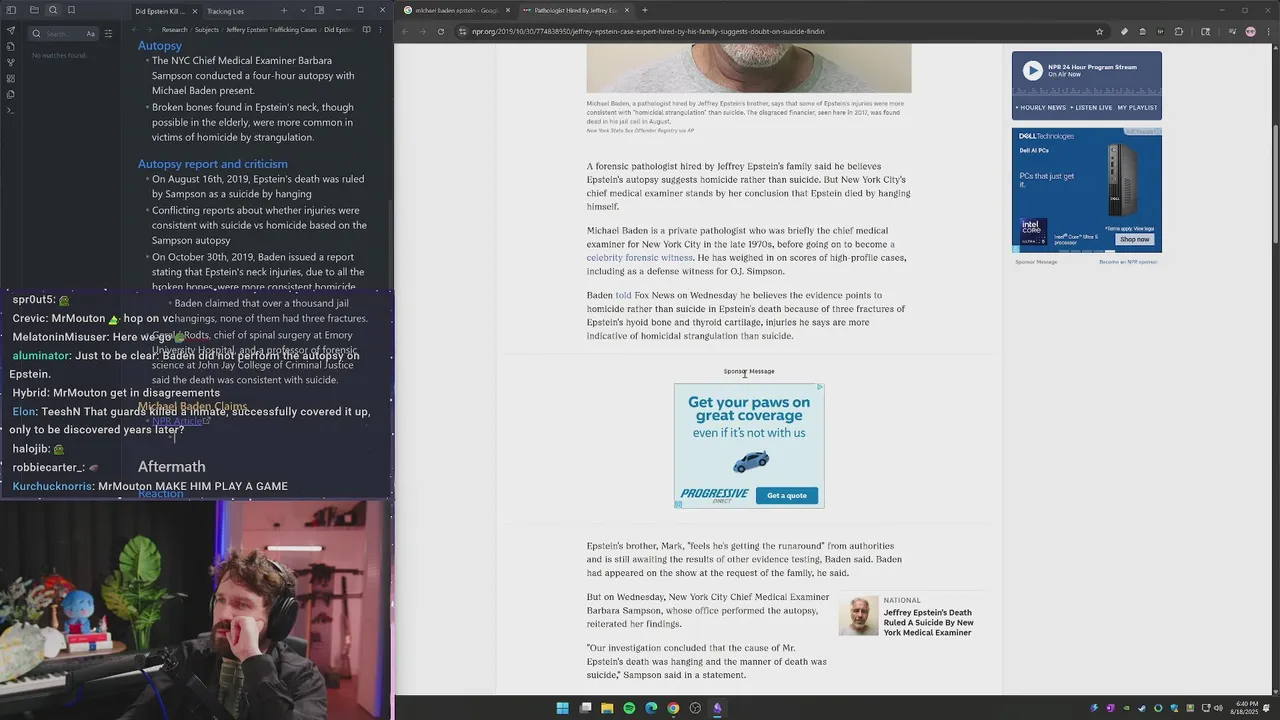1280x720 pixels.
Task: Toggle the Obsidian left sidebar
Action: [x=12, y=10]
